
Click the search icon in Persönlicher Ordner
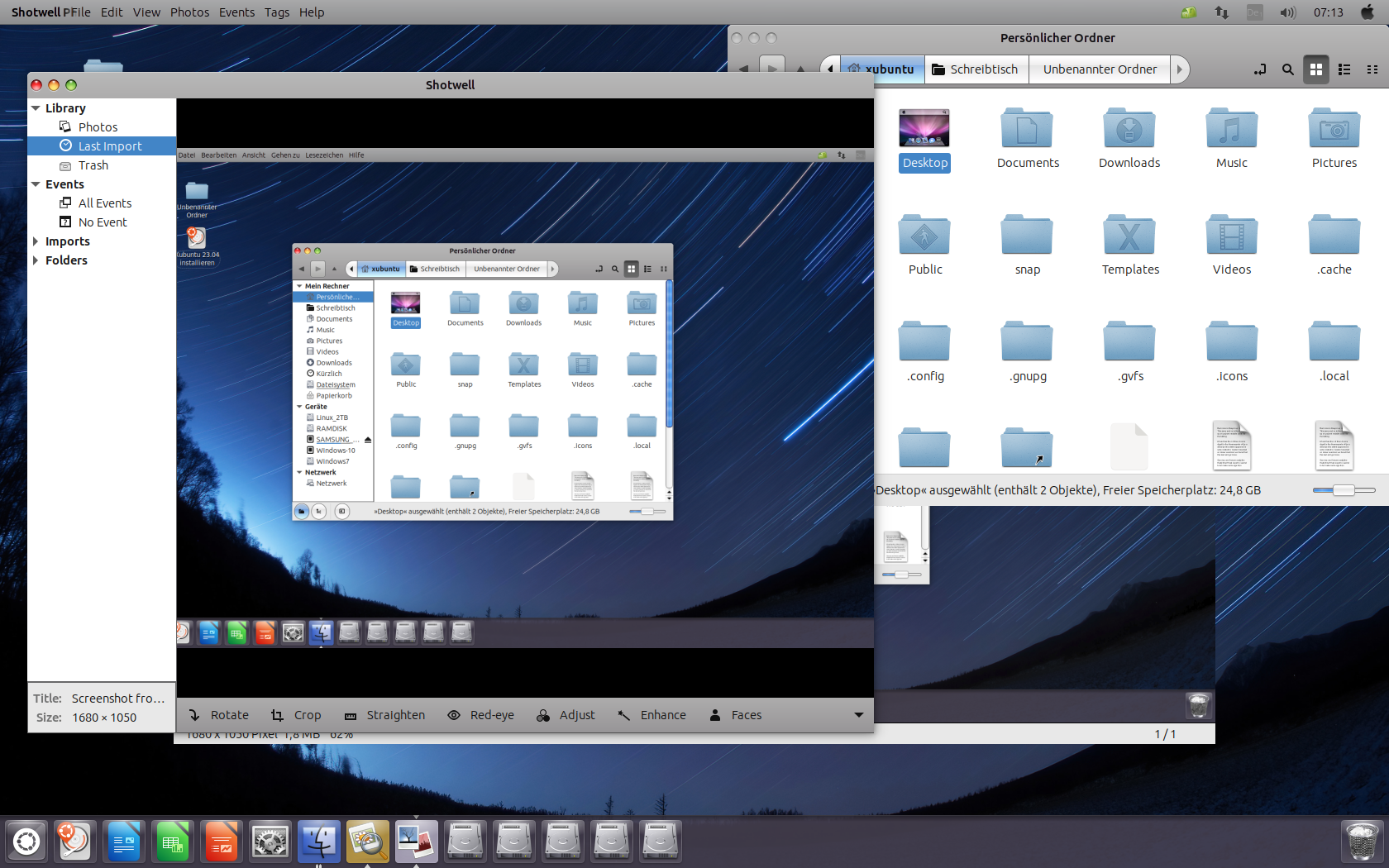point(1287,69)
